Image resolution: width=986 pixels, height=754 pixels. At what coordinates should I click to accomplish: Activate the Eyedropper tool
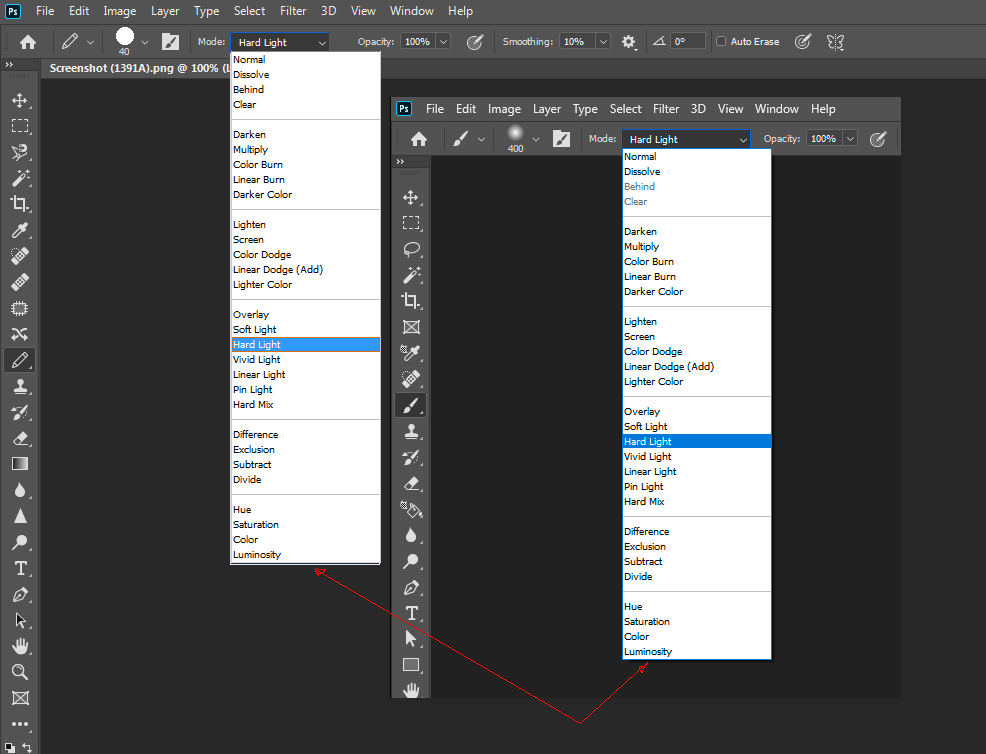point(20,229)
